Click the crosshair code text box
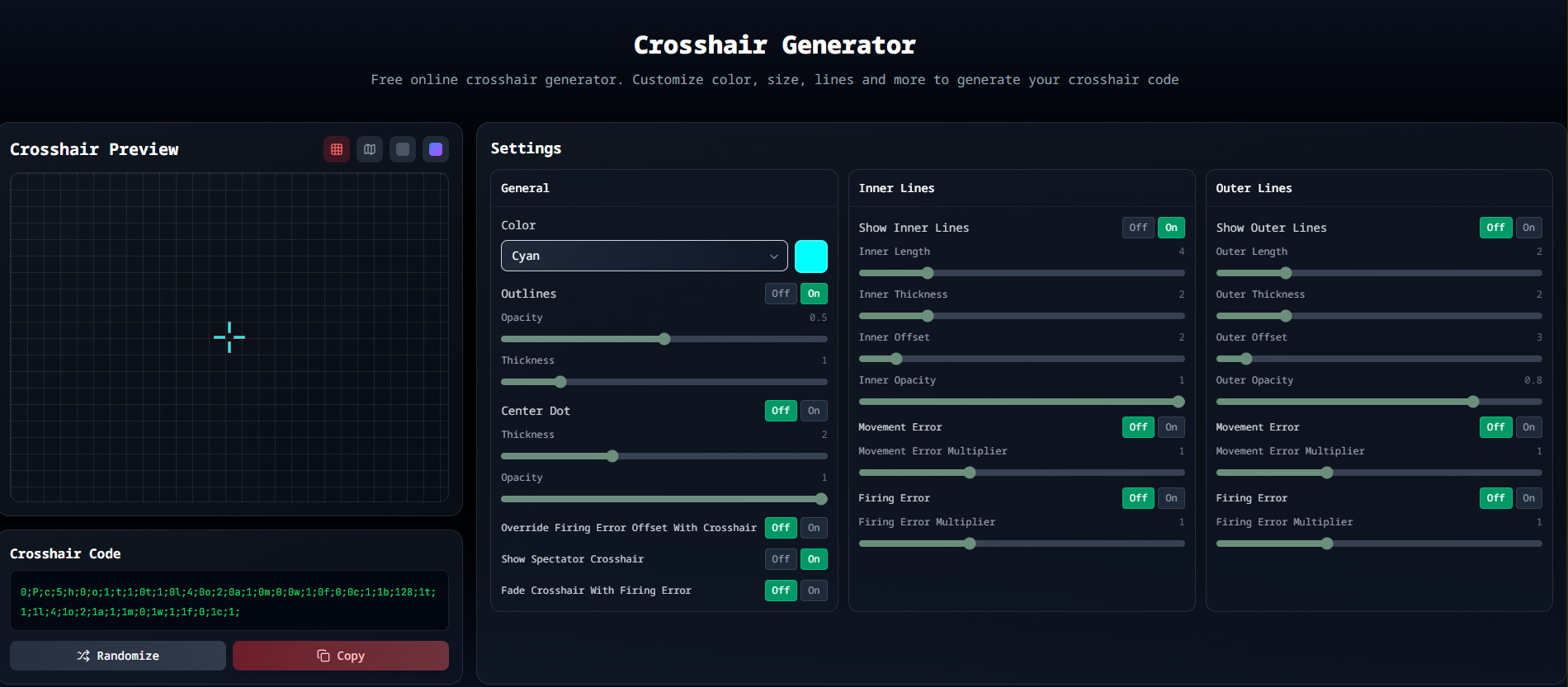This screenshot has height=687, width=1568. click(229, 601)
